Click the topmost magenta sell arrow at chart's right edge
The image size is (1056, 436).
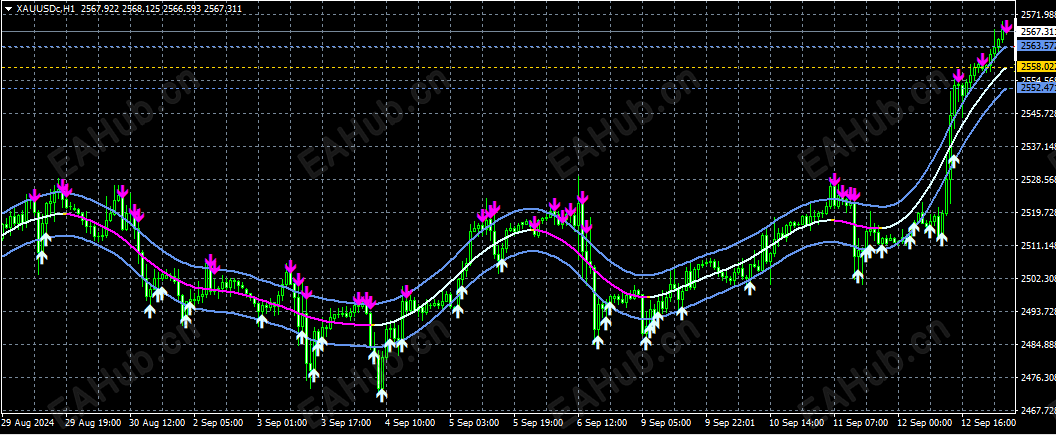(1006, 27)
